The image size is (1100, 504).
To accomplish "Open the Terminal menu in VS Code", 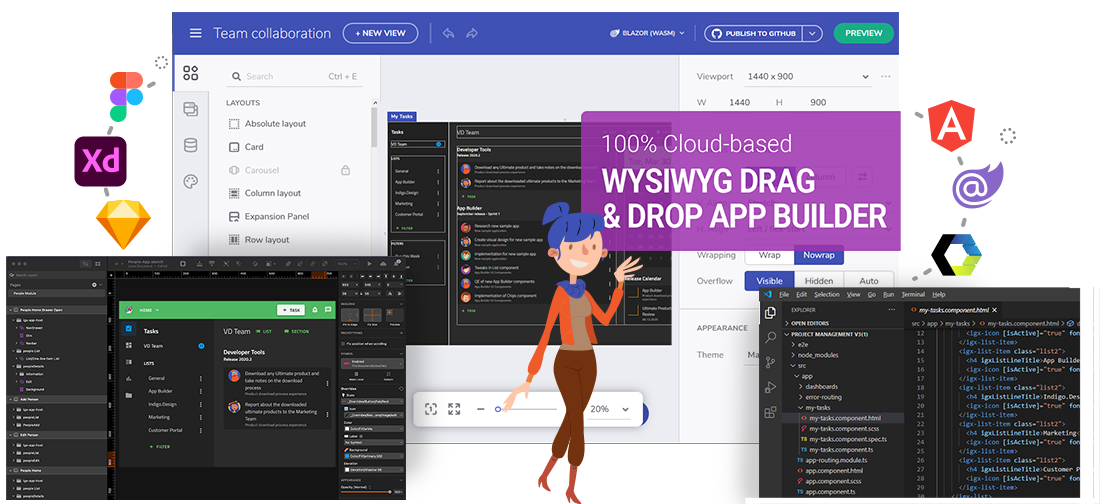I will 912,295.
